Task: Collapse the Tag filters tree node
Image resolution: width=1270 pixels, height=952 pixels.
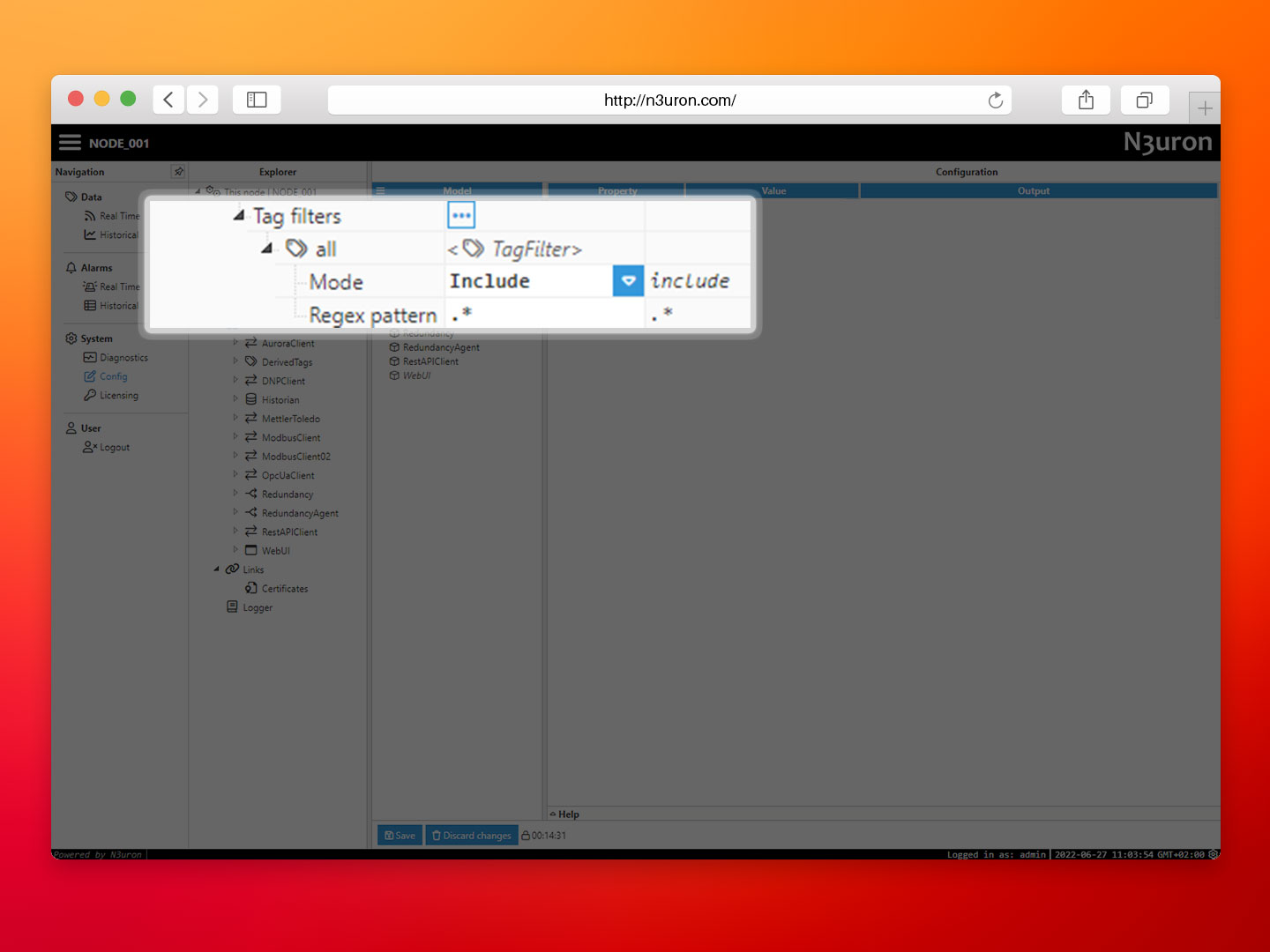Action: pyautogui.click(x=239, y=215)
